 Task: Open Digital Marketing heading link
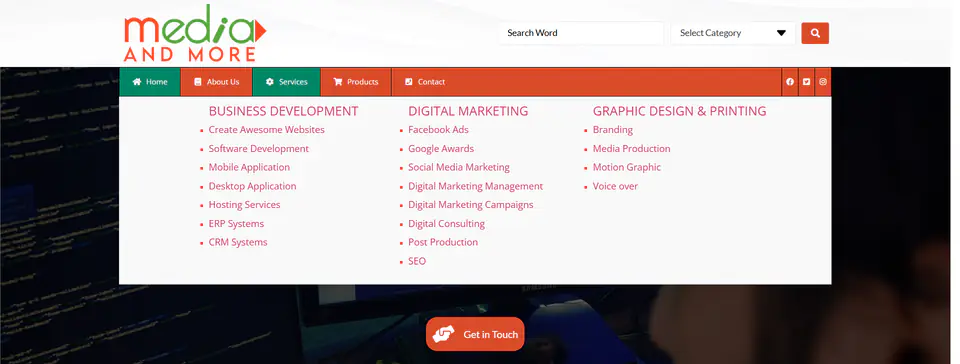[x=468, y=111]
